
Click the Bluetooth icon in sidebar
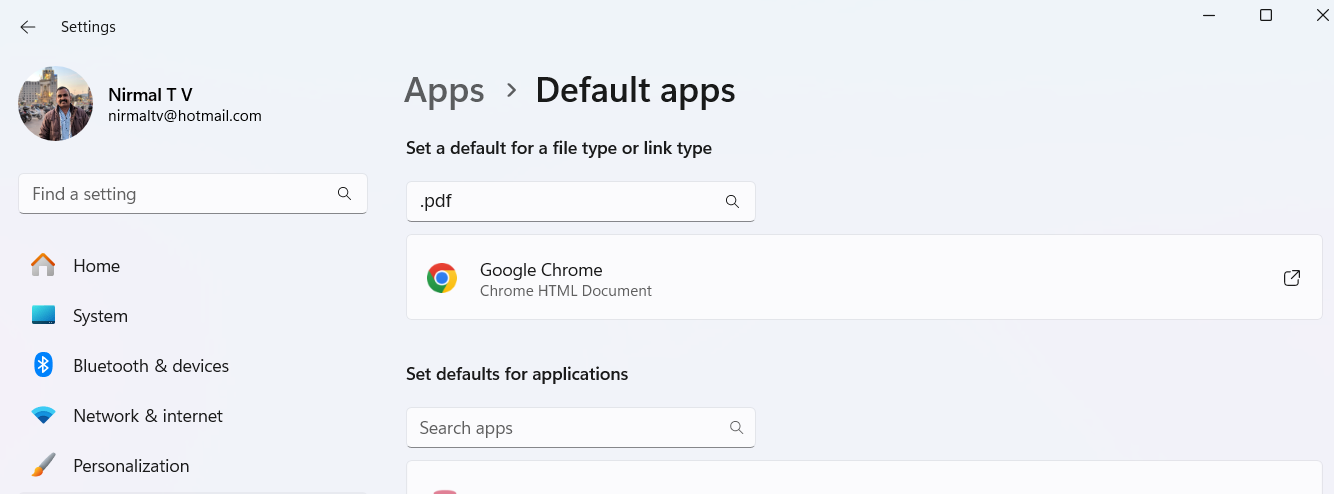click(43, 365)
